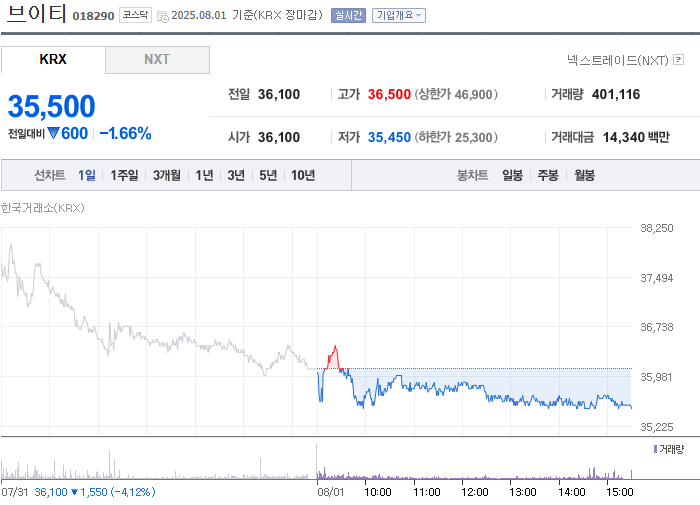
Task: Click the stock code 018290
Action: tap(93, 16)
